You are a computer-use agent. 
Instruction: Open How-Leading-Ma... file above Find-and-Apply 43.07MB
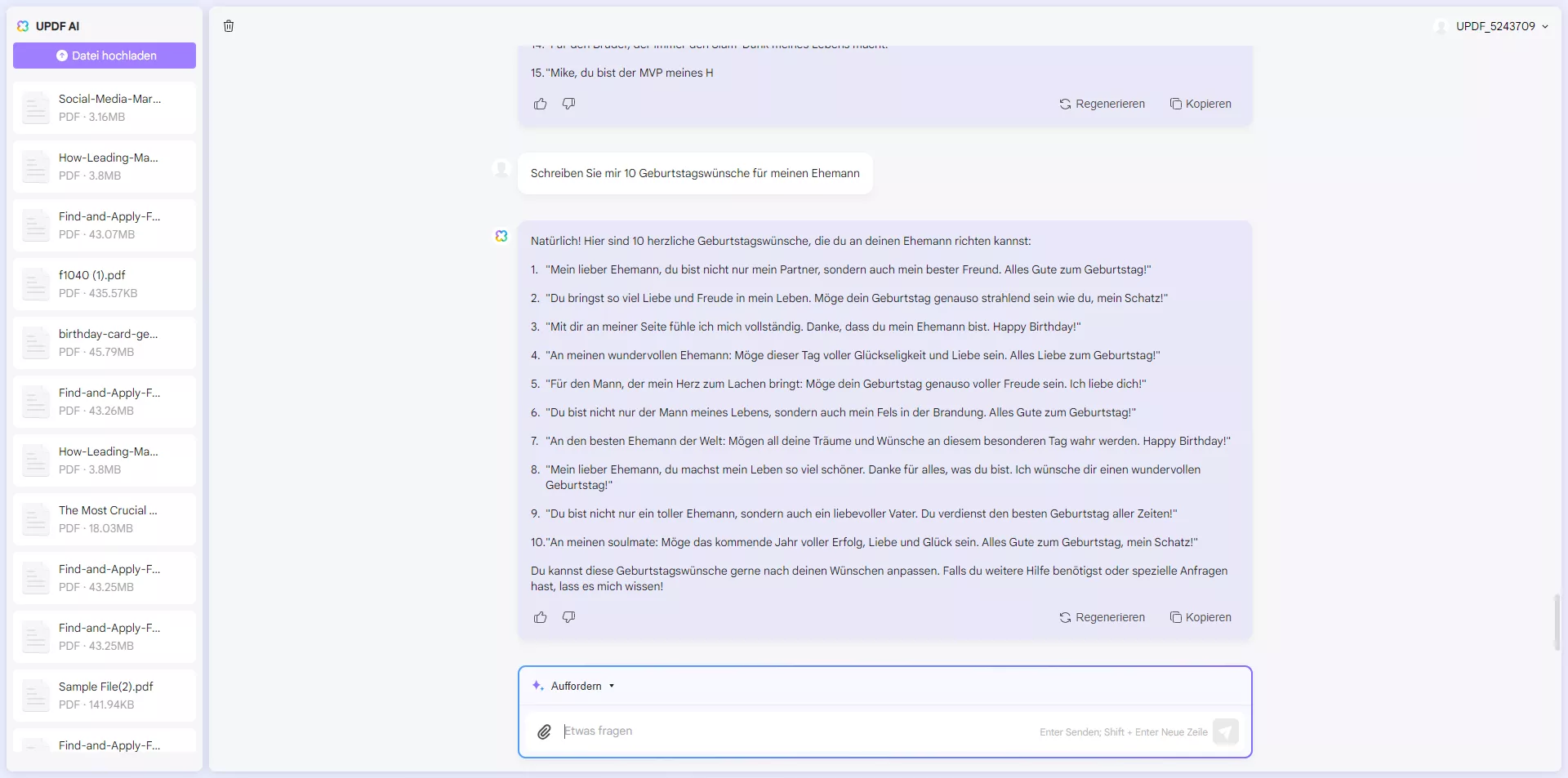pyautogui.click(x=105, y=167)
